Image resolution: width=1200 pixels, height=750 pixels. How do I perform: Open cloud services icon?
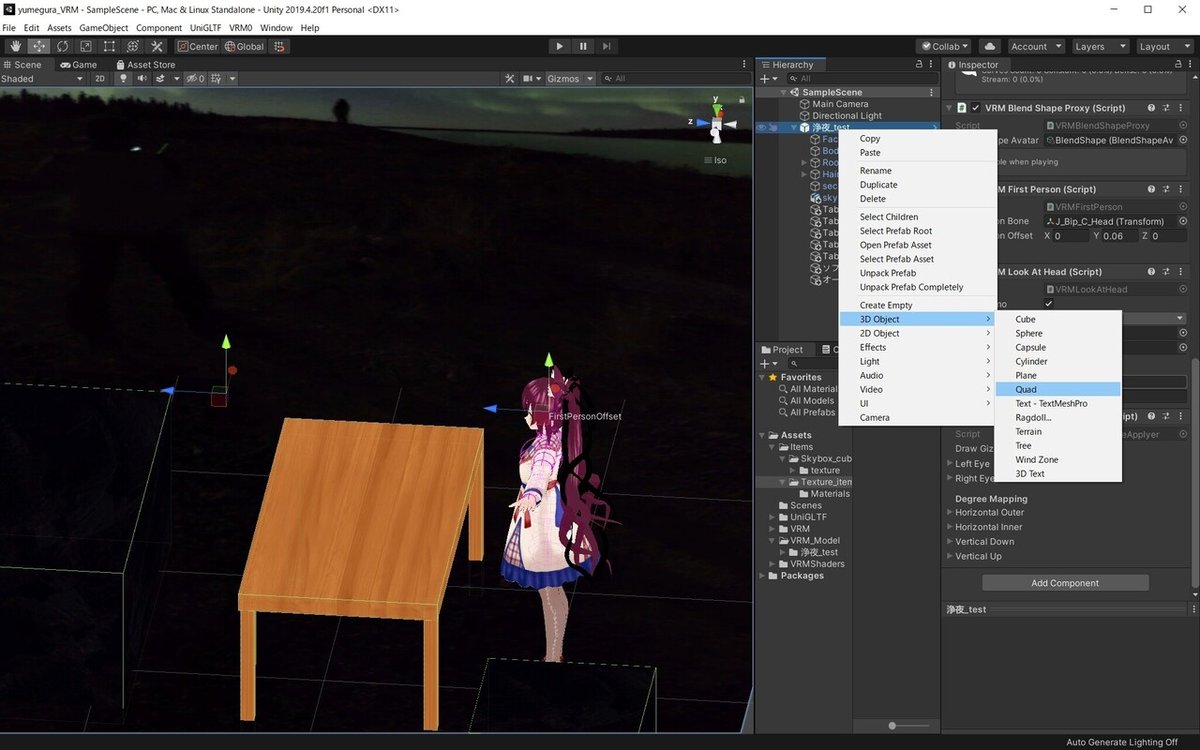pyautogui.click(x=989, y=46)
